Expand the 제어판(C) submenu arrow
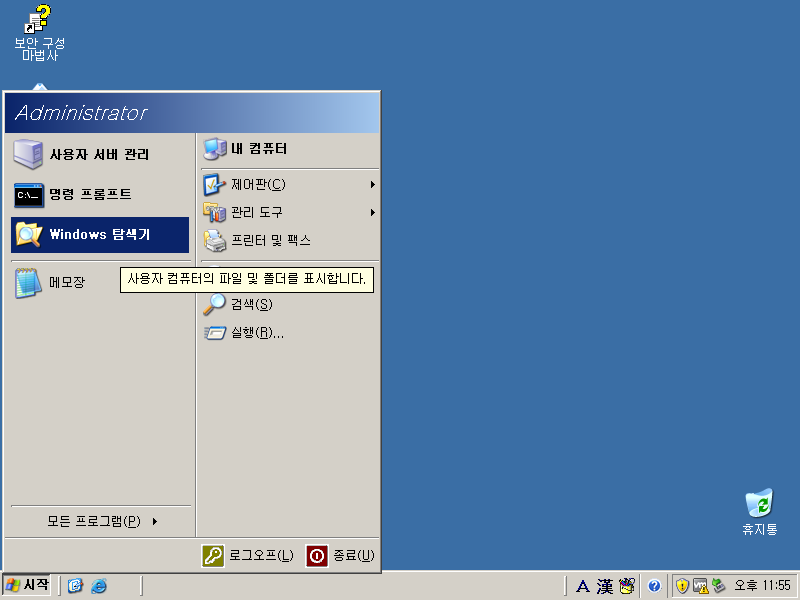The image size is (800, 600). coord(373,184)
